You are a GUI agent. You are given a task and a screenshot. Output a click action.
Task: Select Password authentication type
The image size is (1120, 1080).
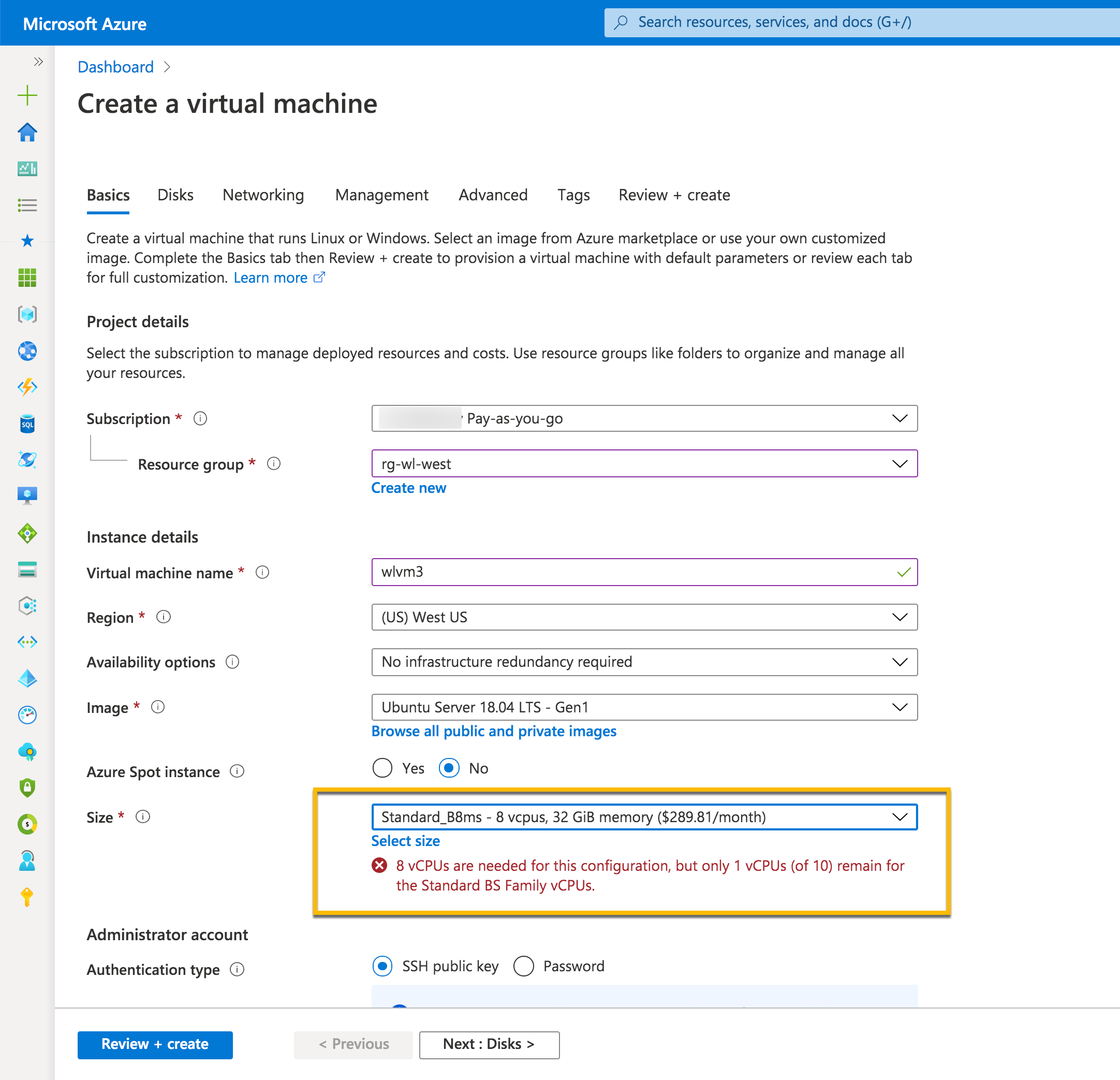click(523, 966)
